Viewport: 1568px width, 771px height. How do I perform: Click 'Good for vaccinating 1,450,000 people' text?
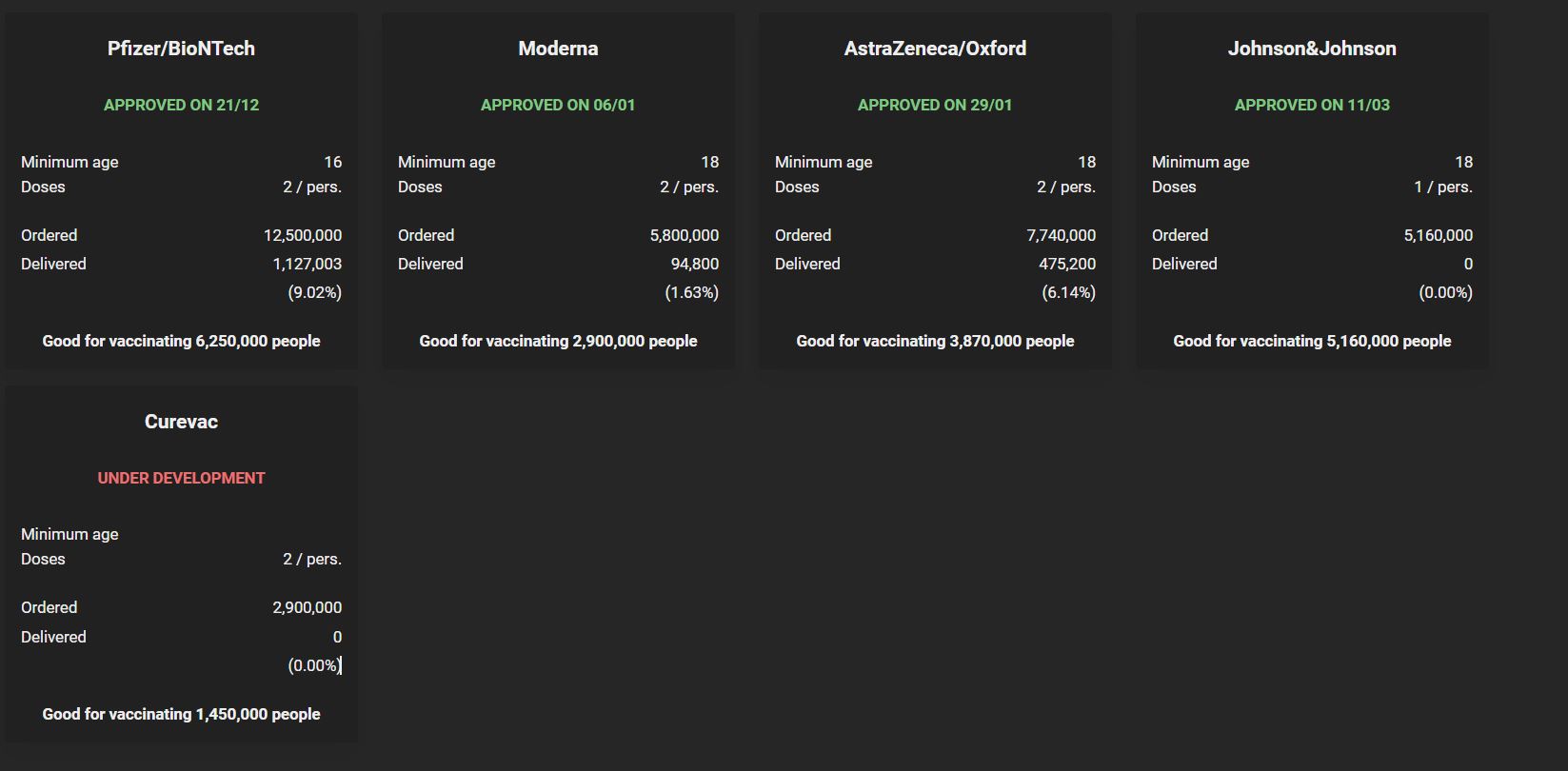pyautogui.click(x=181, y=714)
